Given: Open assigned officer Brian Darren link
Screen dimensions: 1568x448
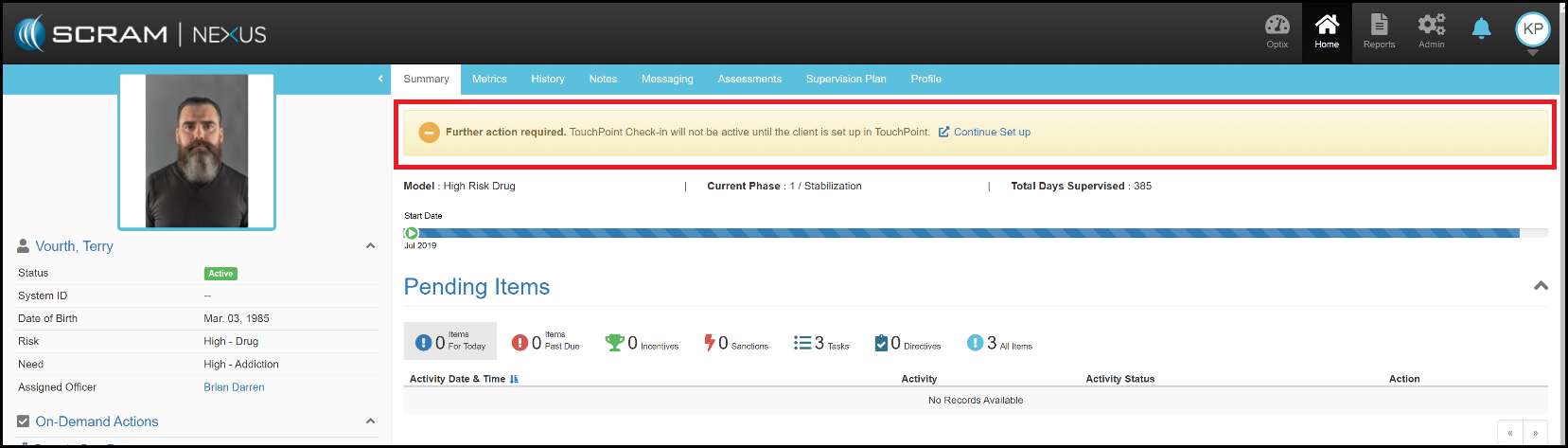Looking at the screenshot, I should (x=234, y=387).
